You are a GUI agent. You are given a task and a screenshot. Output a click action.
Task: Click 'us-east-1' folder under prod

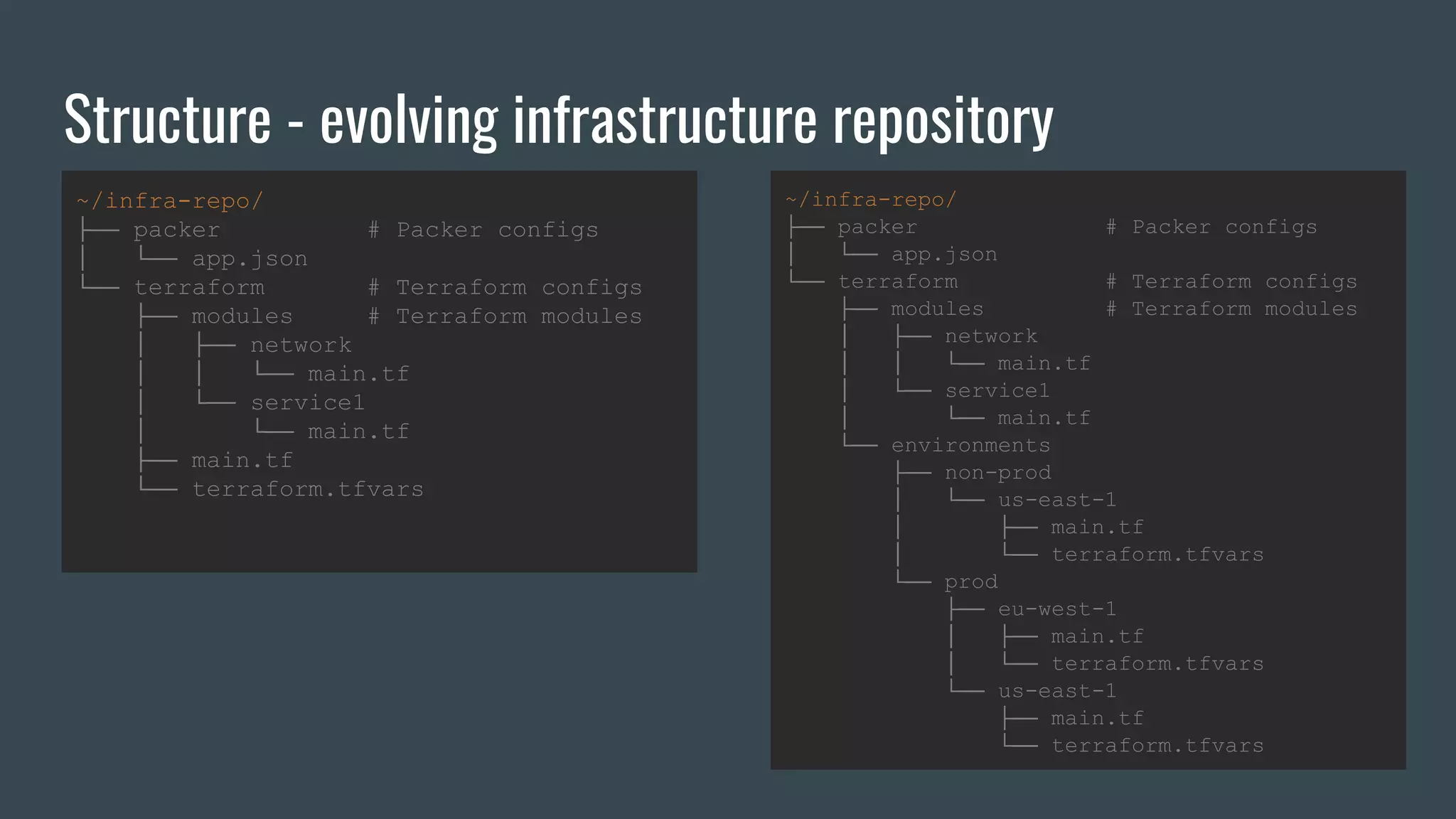[x=1056, y=691]
